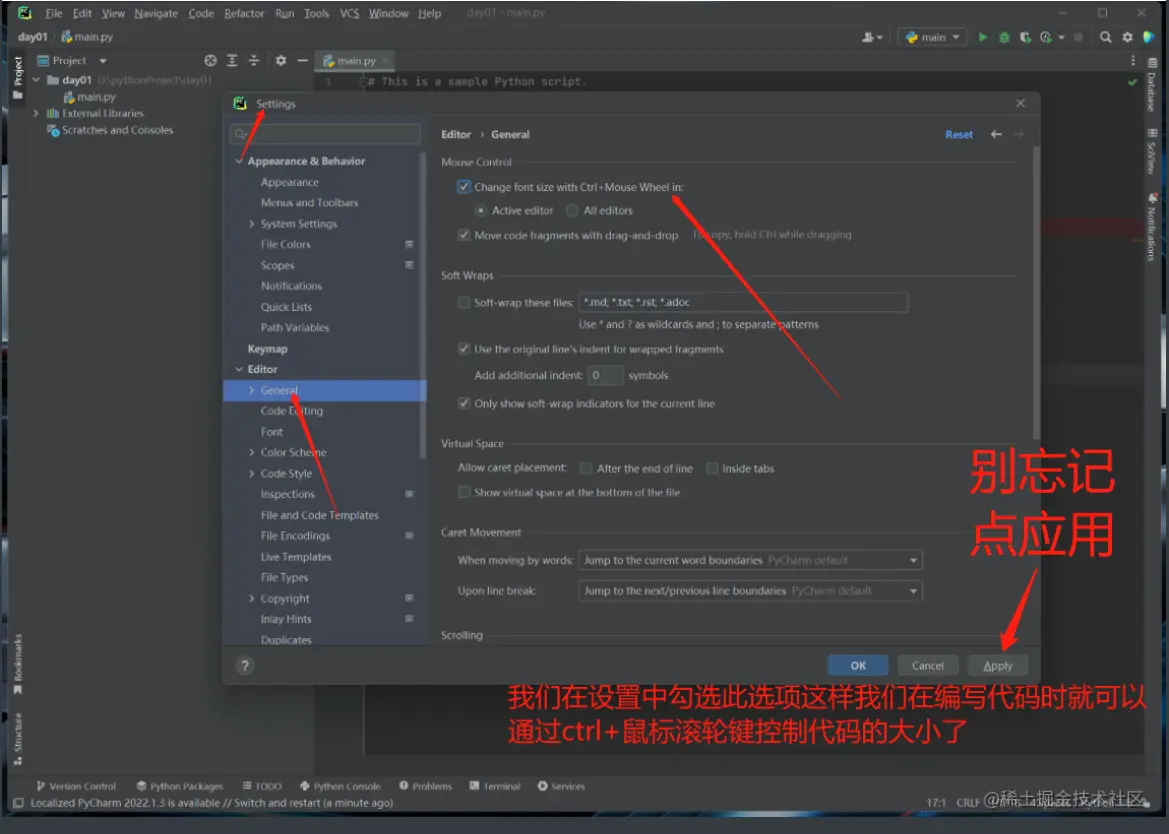
Task: Click the Run with Coverage icon
Action: [1026, 37]
